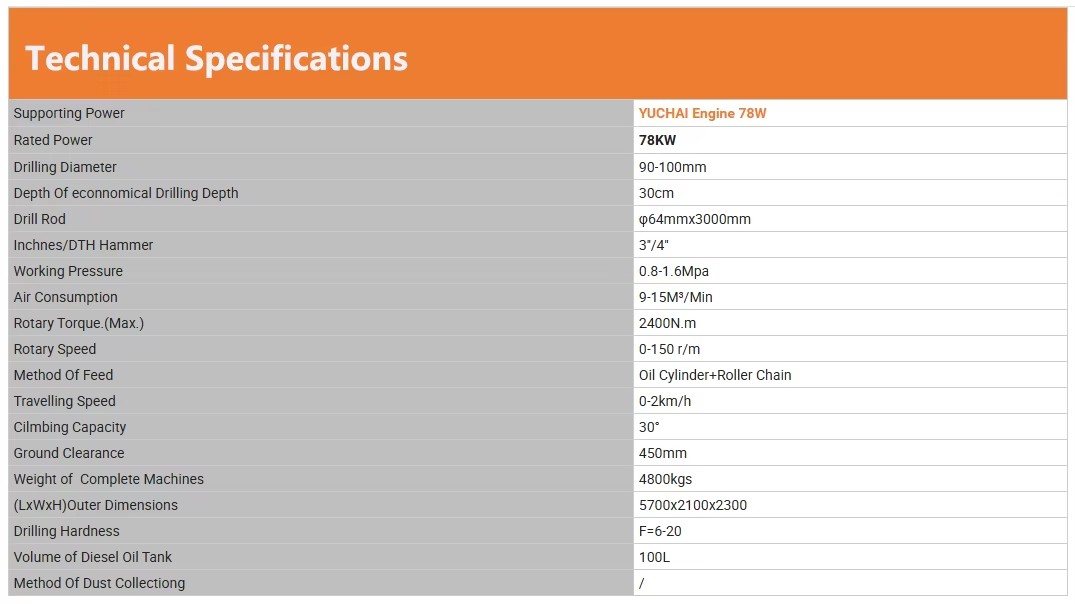Click the Technical Specifications heading

click(217, 59)
